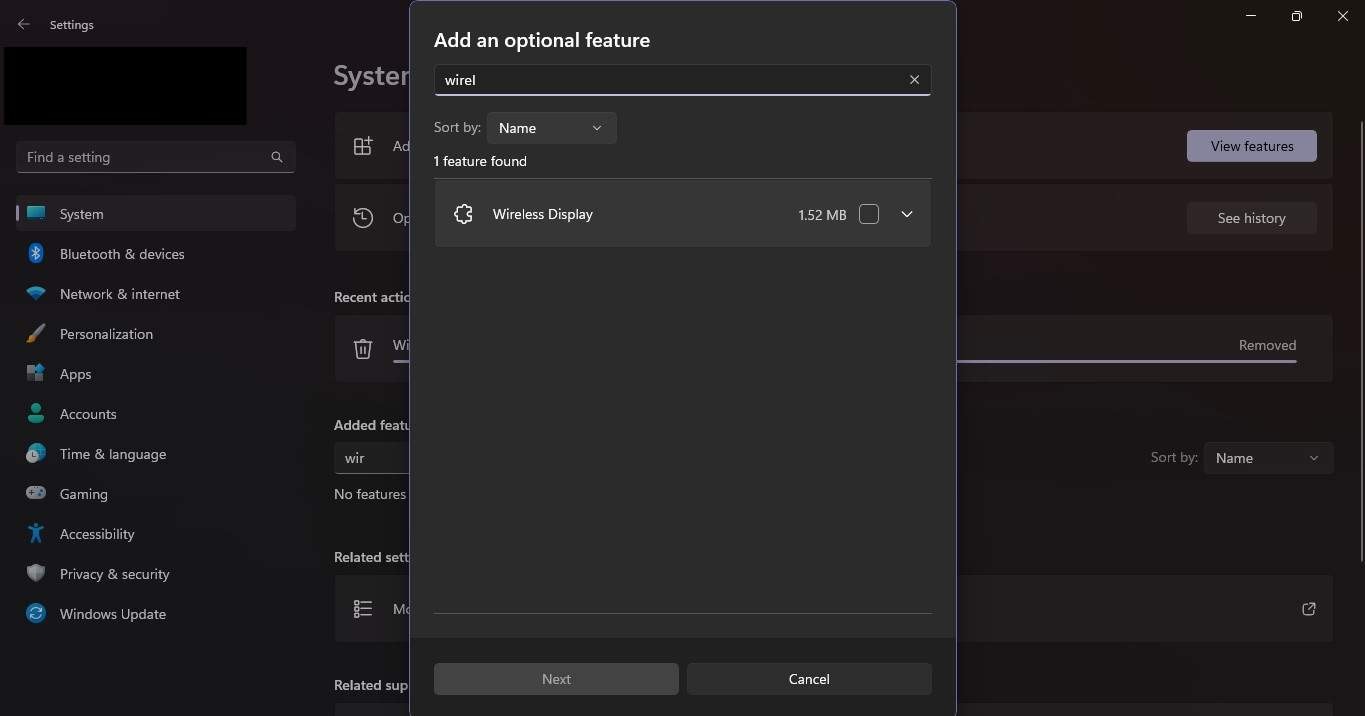Click the add optional feature grid icon
The image size is (1365, 716).
363,146
